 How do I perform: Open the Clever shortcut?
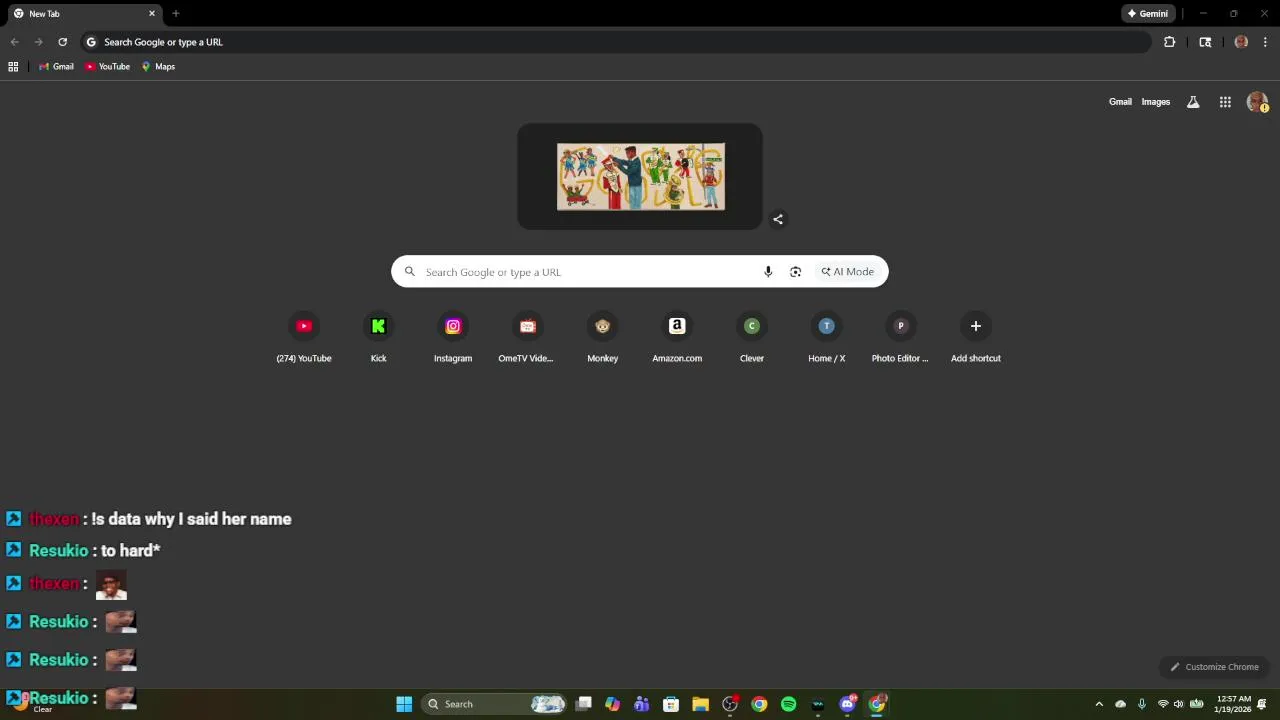(752, 338)
